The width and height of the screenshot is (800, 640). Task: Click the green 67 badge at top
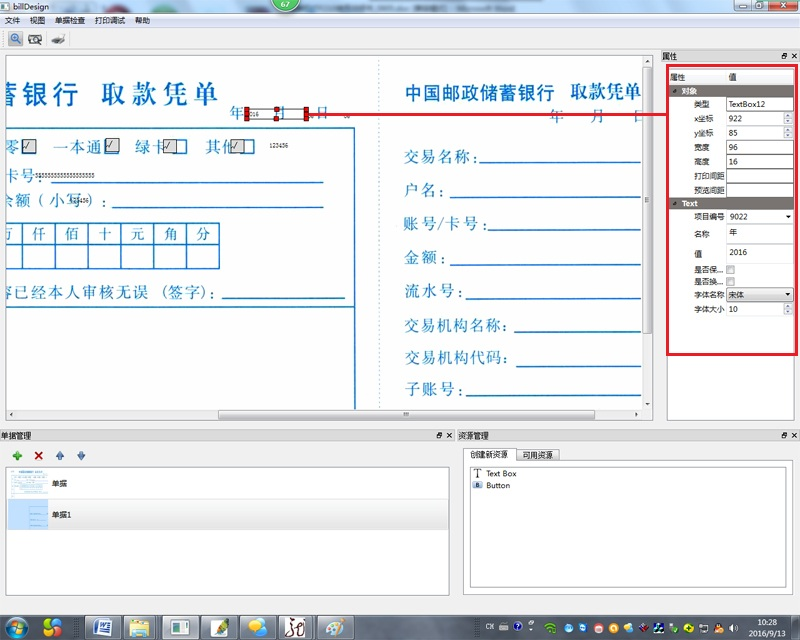tap(285, 4)
